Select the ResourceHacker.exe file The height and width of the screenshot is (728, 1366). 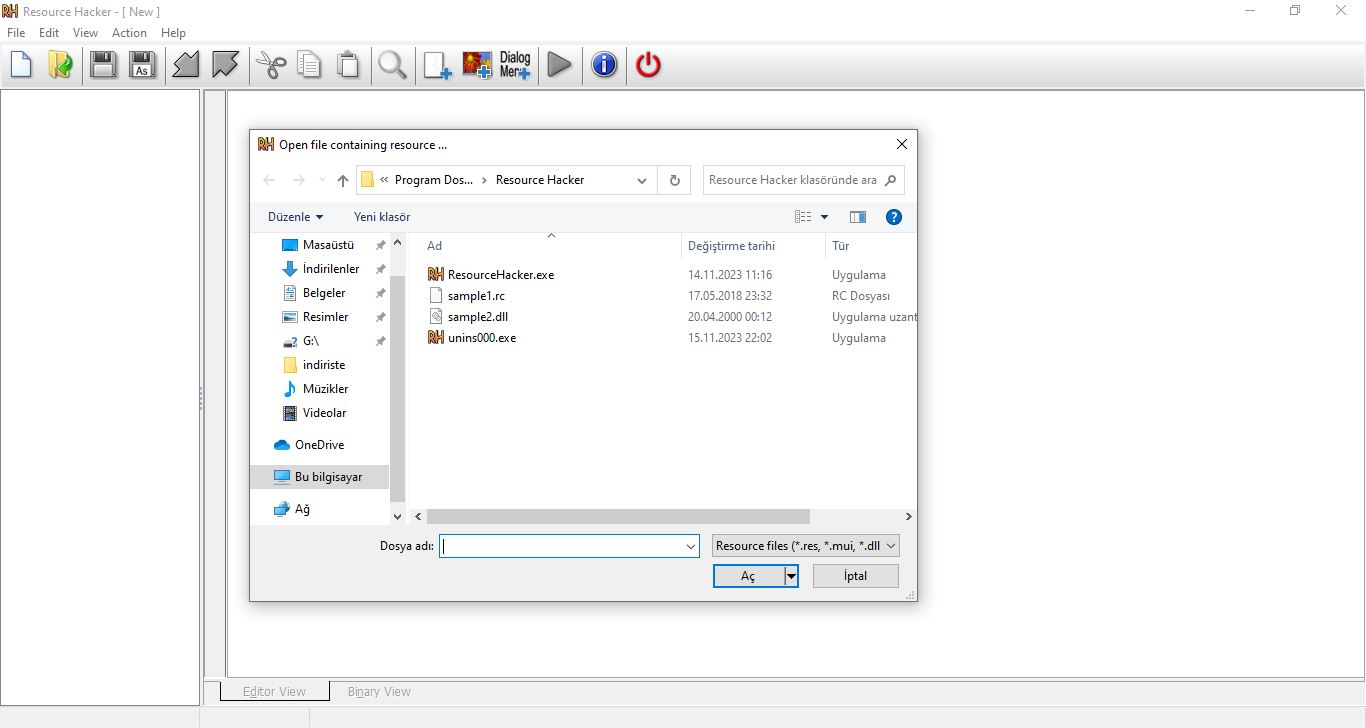pyautogui.click(x=500, y=275)
